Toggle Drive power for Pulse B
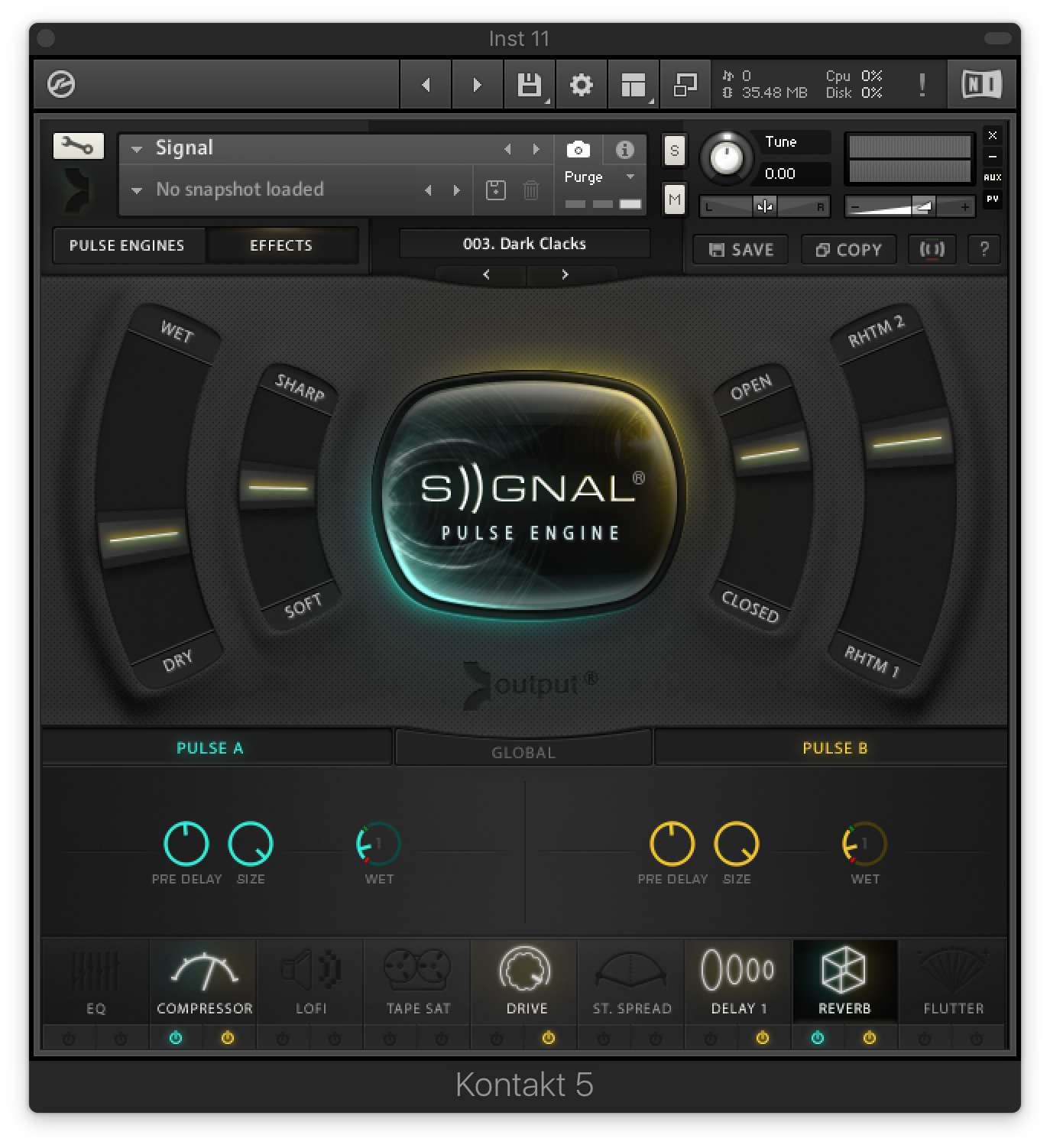Screen dimensions: 1050x1148 pyautogui.click(x=549, y=1038)
